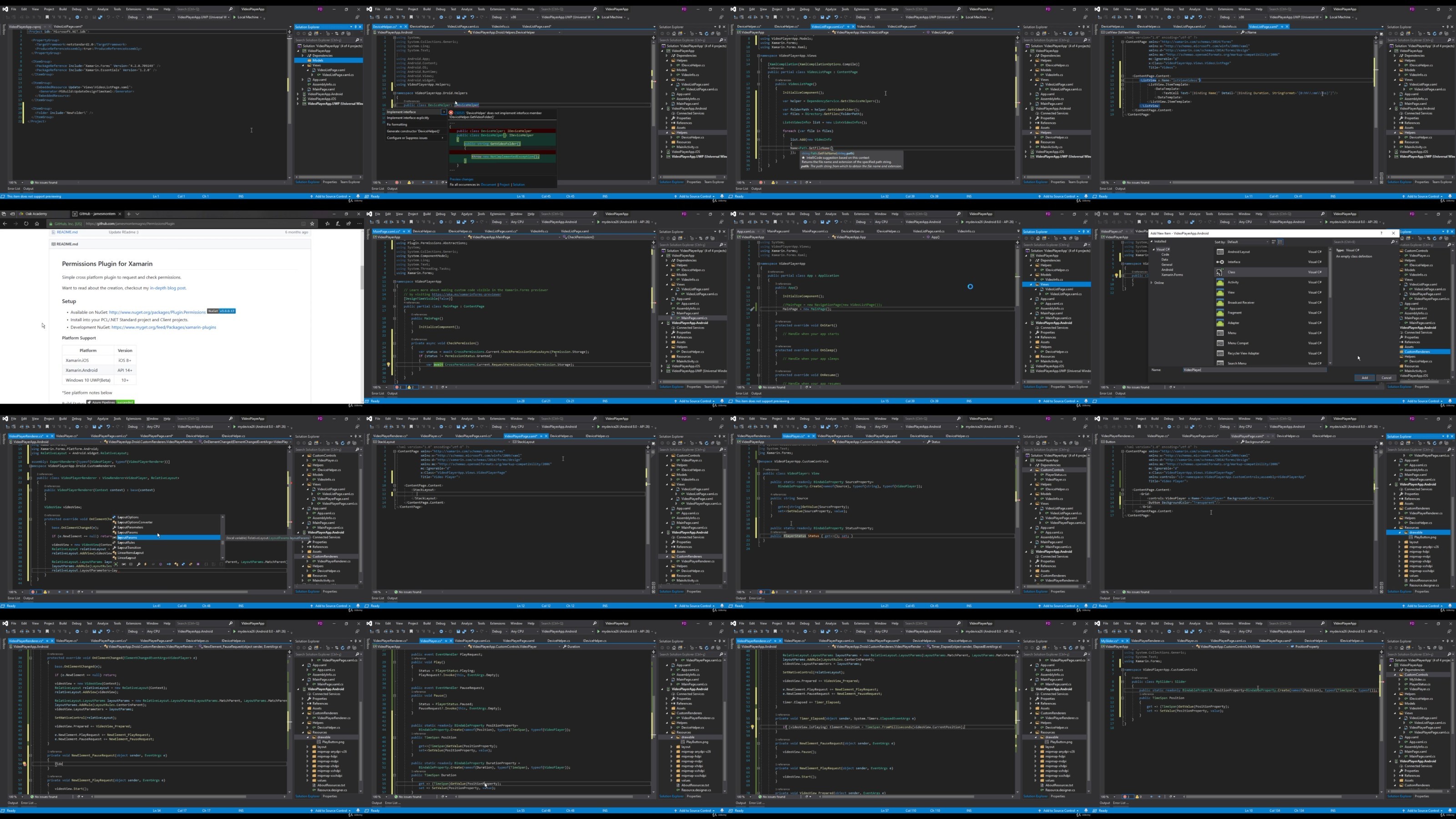Click the README.md file link on GitHub page
The width and height of the screenshot is (1456, 819).
coord(67,233)
